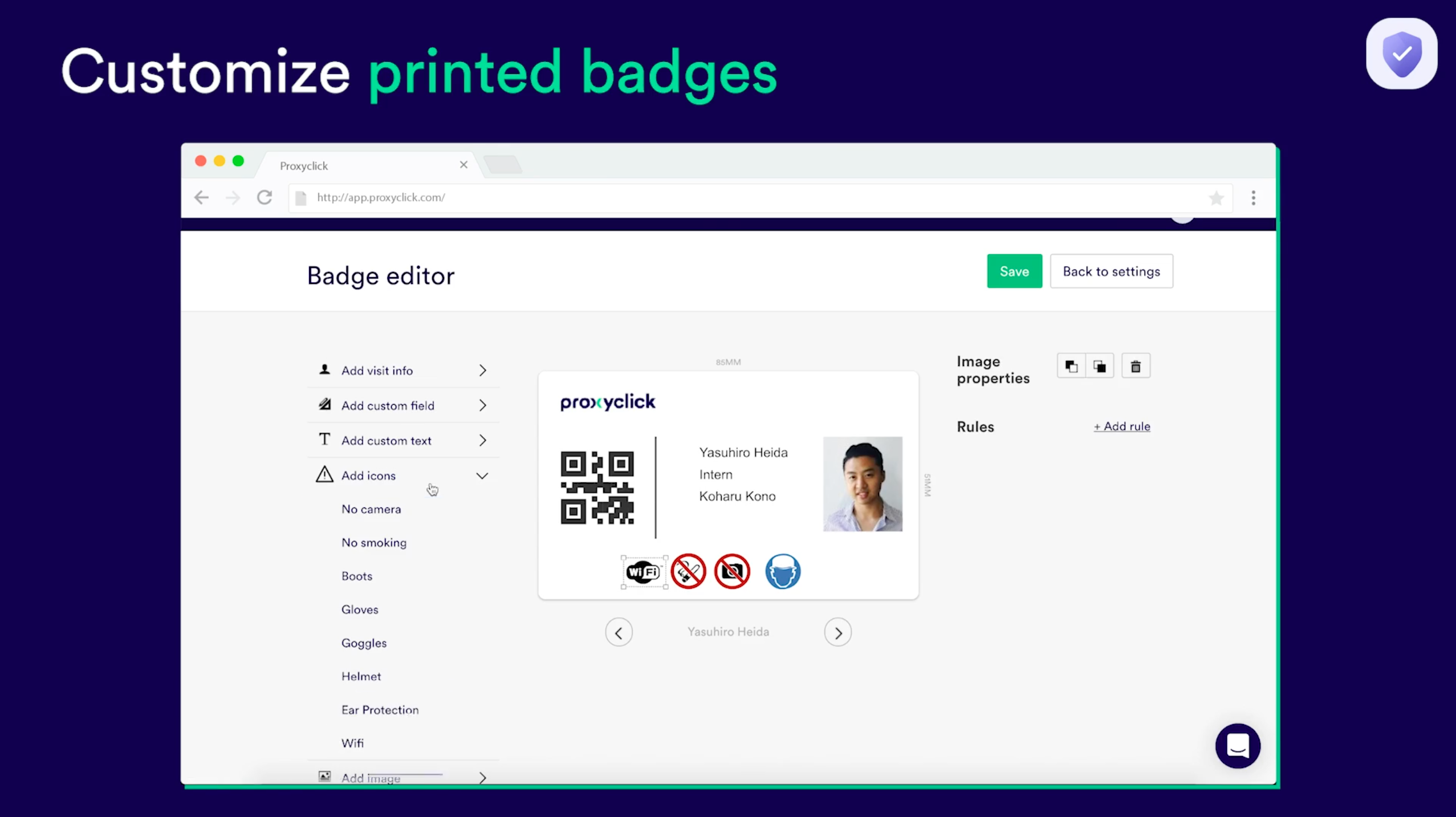Click the browser back arrow
This screenshot has width=1456, height=817.
click(x=201, y=198)
